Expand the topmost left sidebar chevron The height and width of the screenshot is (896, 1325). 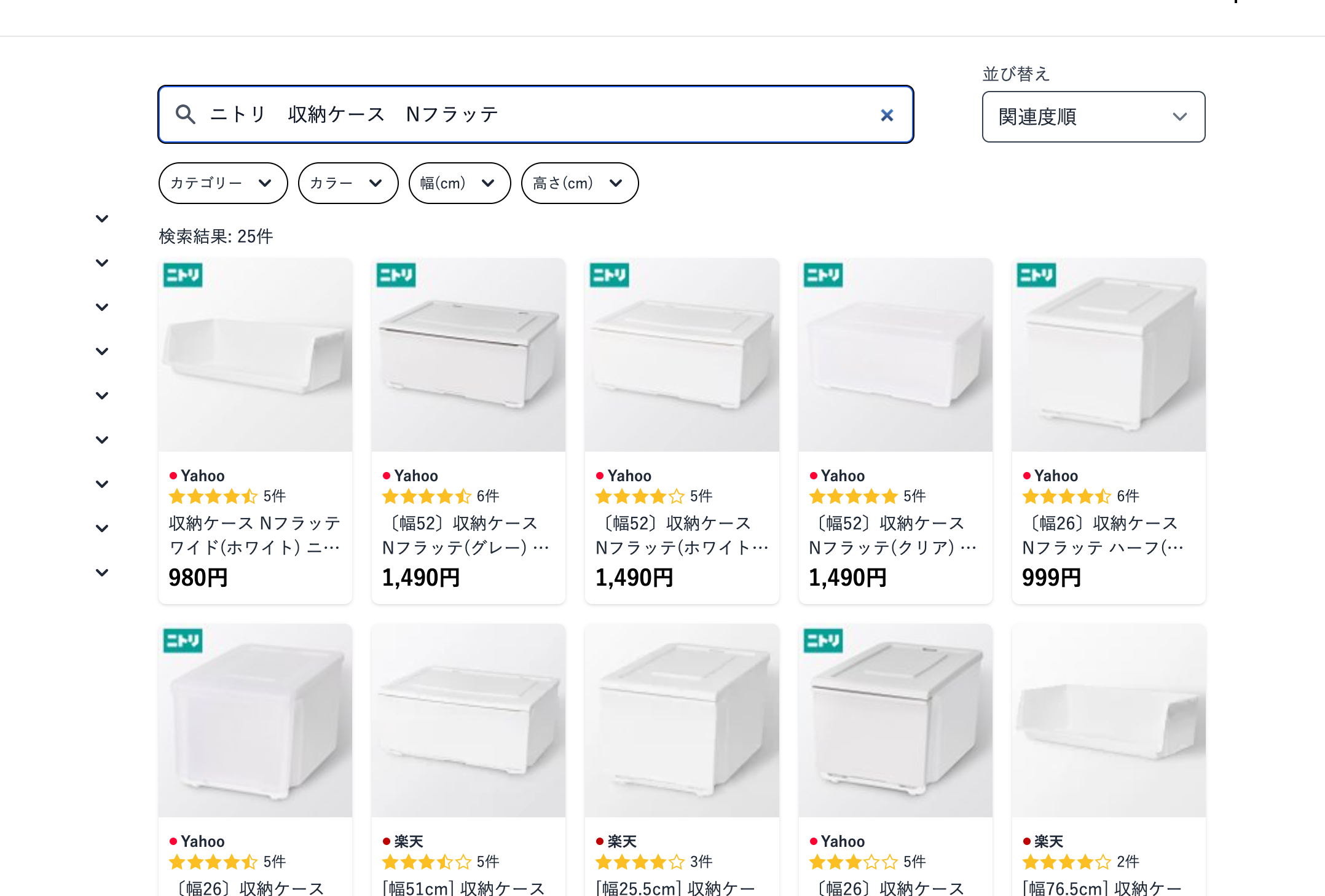click(102, 219)
